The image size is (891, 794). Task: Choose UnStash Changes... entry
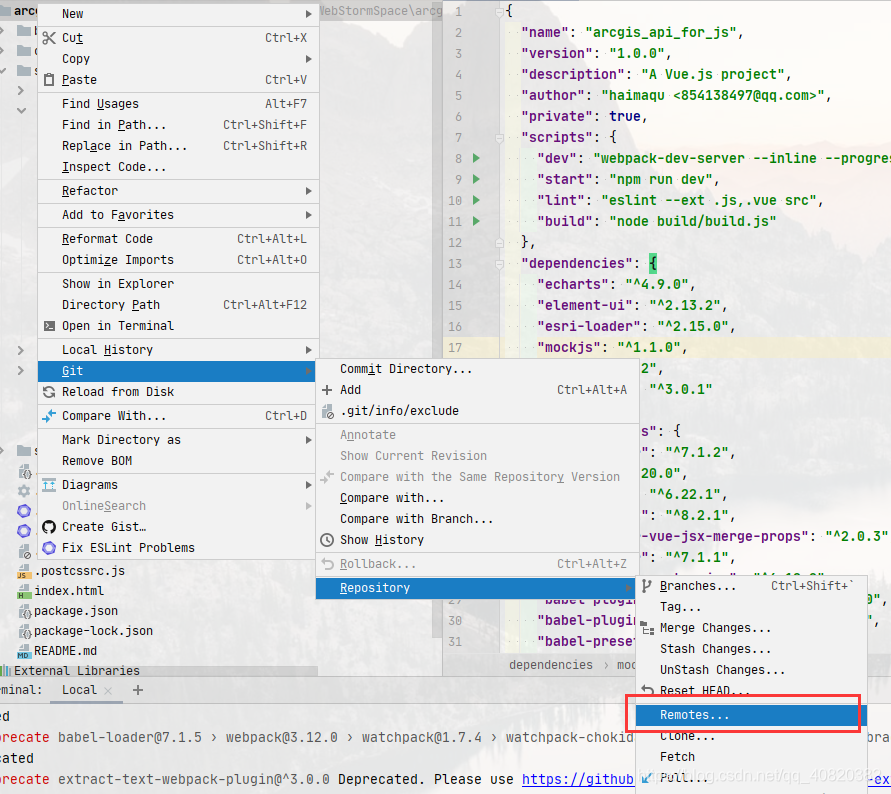[751, 670]
